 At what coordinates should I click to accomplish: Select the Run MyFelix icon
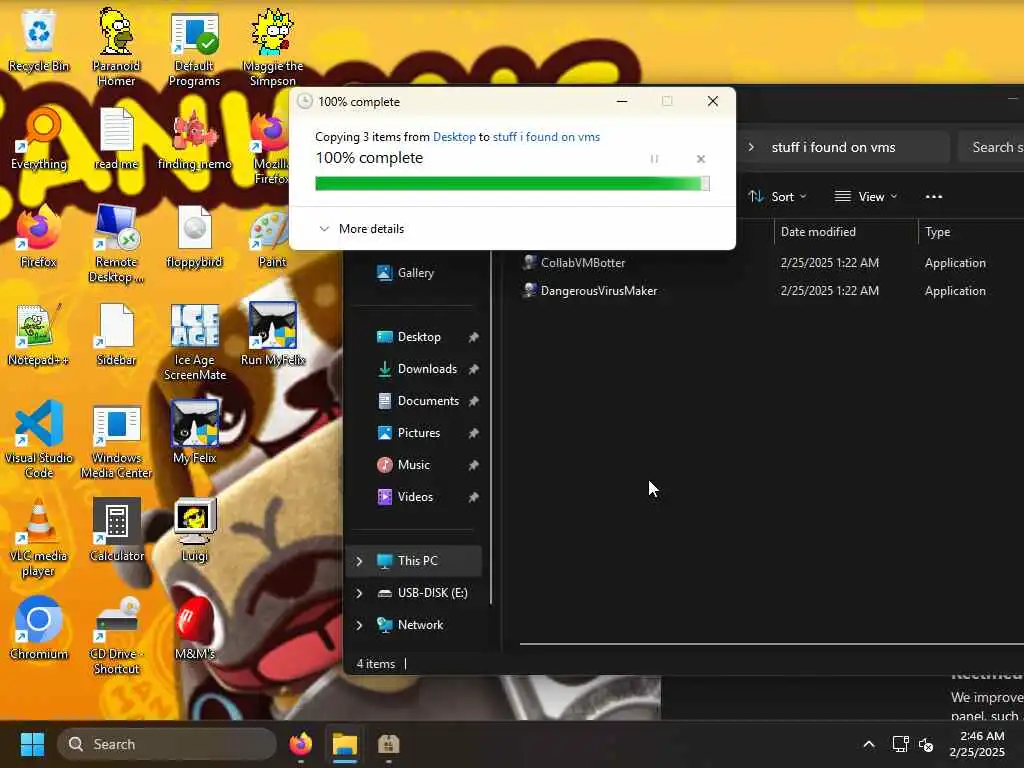point(272,334)
